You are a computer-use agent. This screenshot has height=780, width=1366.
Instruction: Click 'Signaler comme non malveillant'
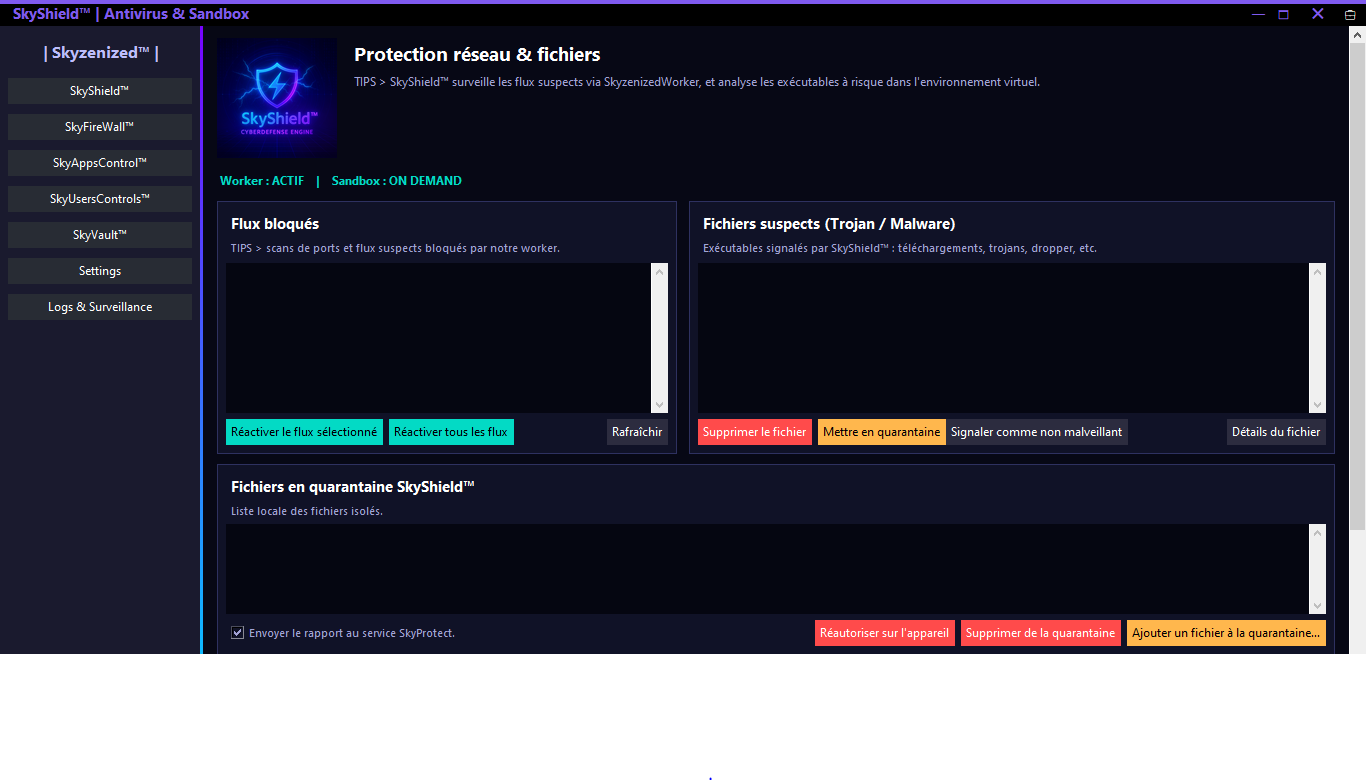pos(1036,432)
